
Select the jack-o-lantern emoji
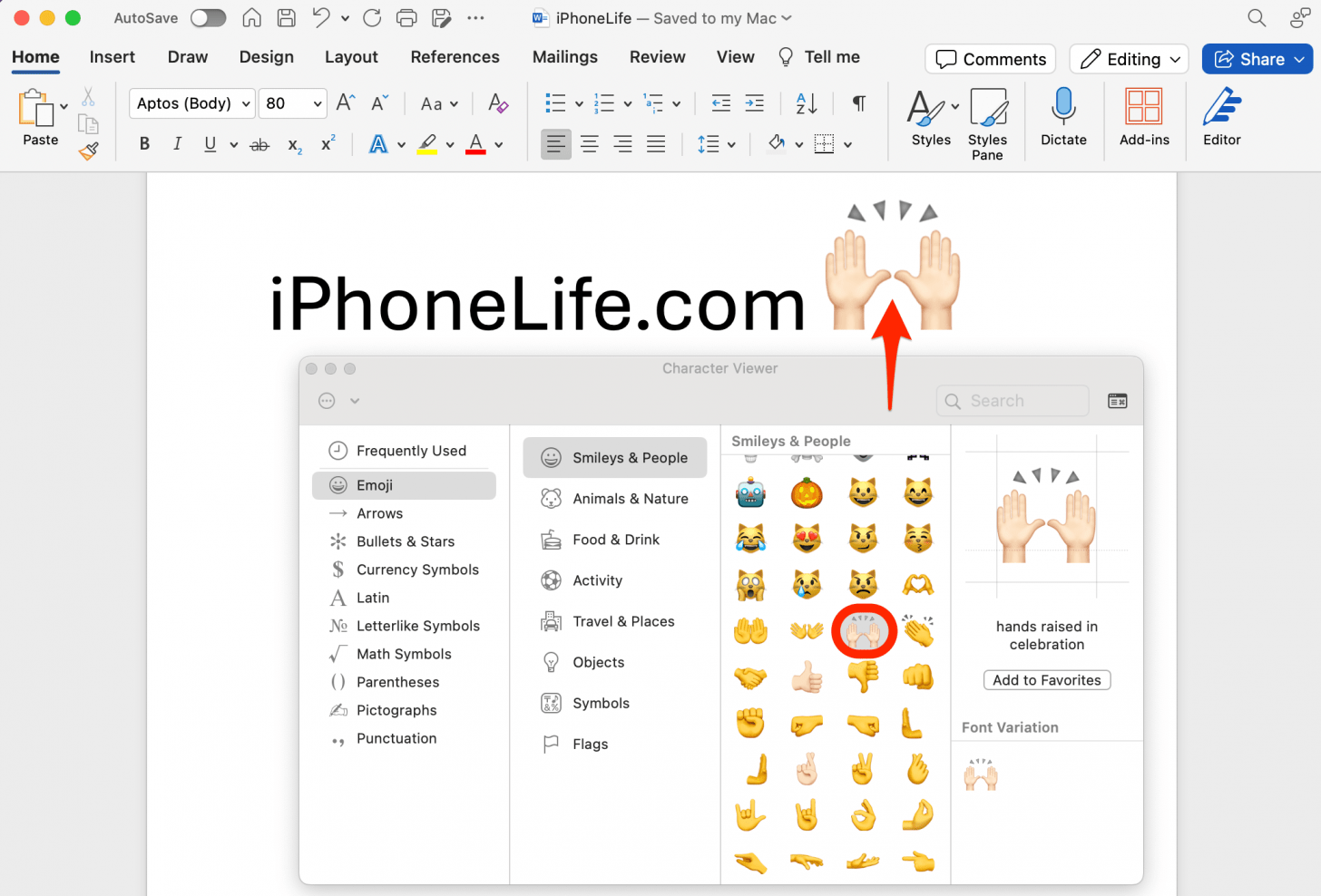pyautogui.click(x=806, y=493)
